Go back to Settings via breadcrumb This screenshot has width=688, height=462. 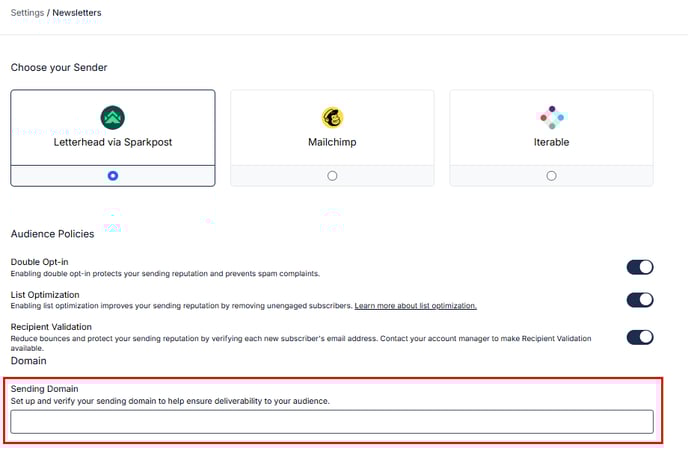click(27, 13)
